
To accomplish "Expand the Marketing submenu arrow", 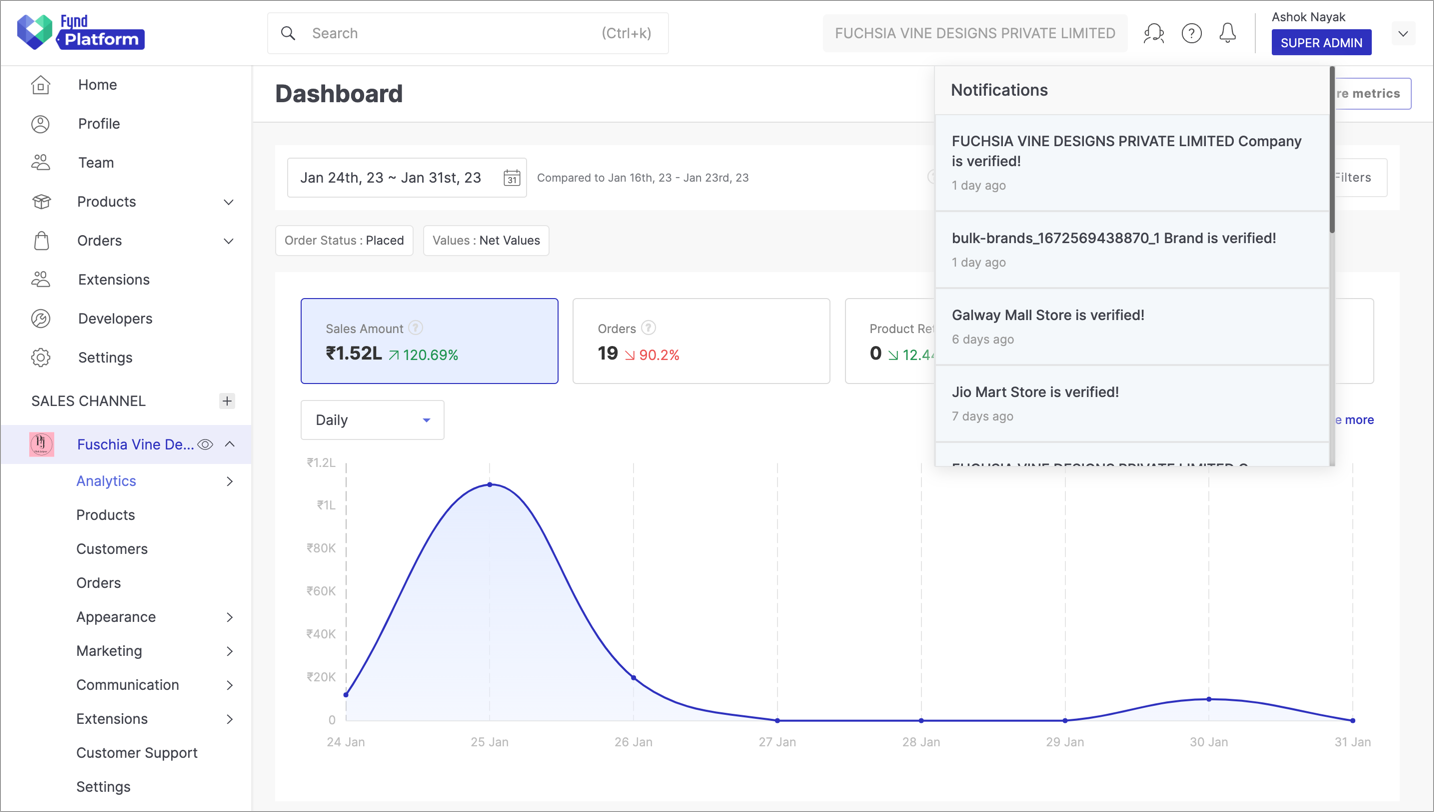I will click(x=230, y=652).
